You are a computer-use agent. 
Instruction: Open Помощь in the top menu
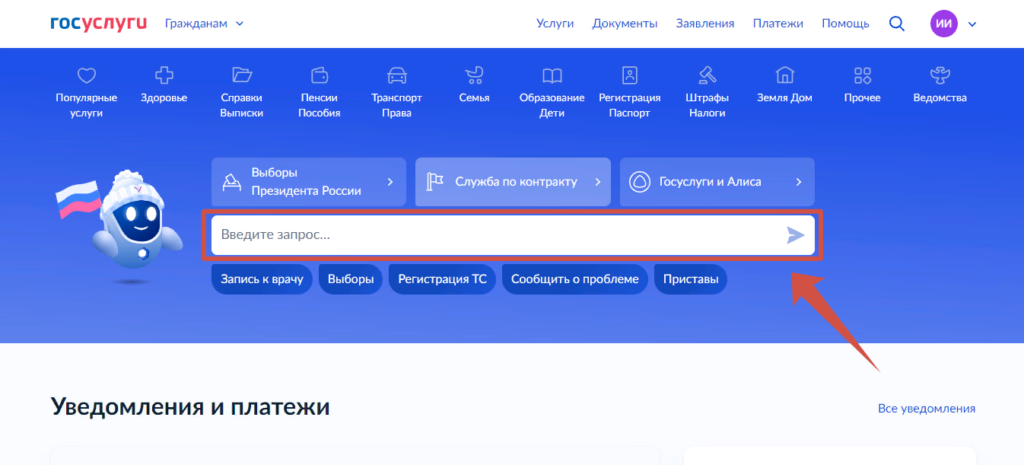846,24
